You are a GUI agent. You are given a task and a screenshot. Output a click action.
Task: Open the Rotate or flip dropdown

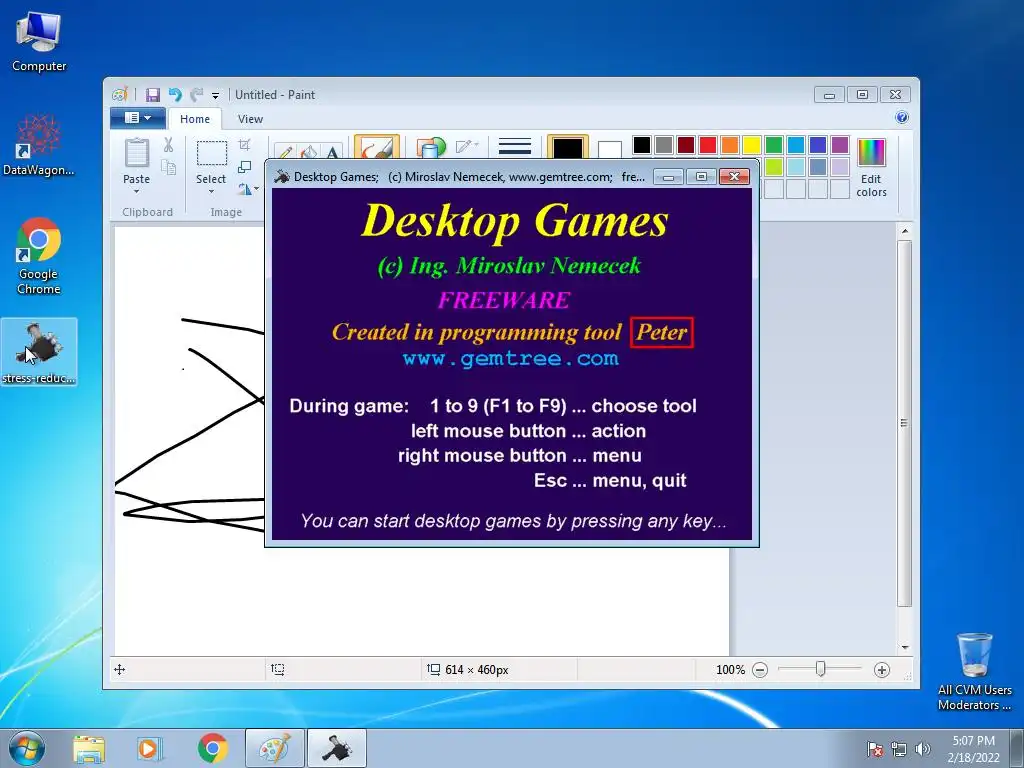pyautogui.click(x=248, y=189)
